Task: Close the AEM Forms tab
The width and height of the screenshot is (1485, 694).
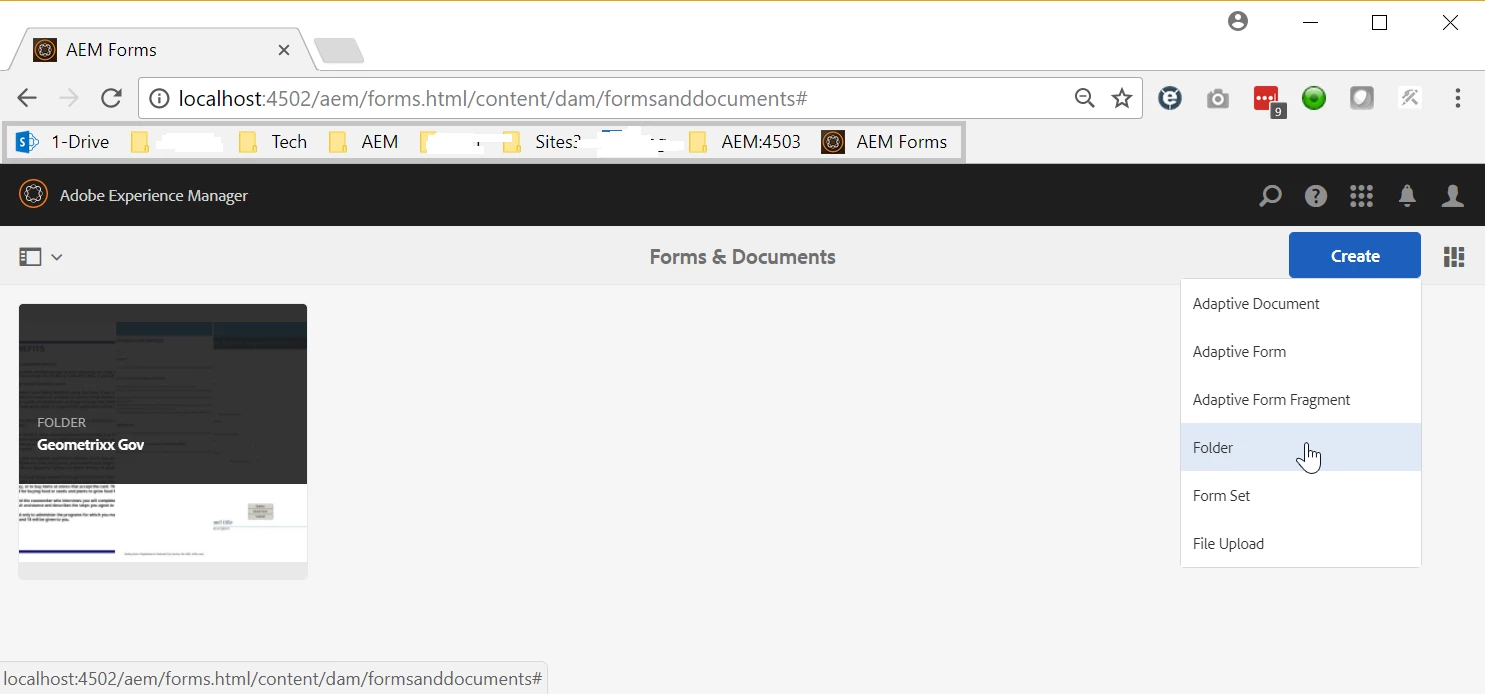Action: [x=284, y=50]
